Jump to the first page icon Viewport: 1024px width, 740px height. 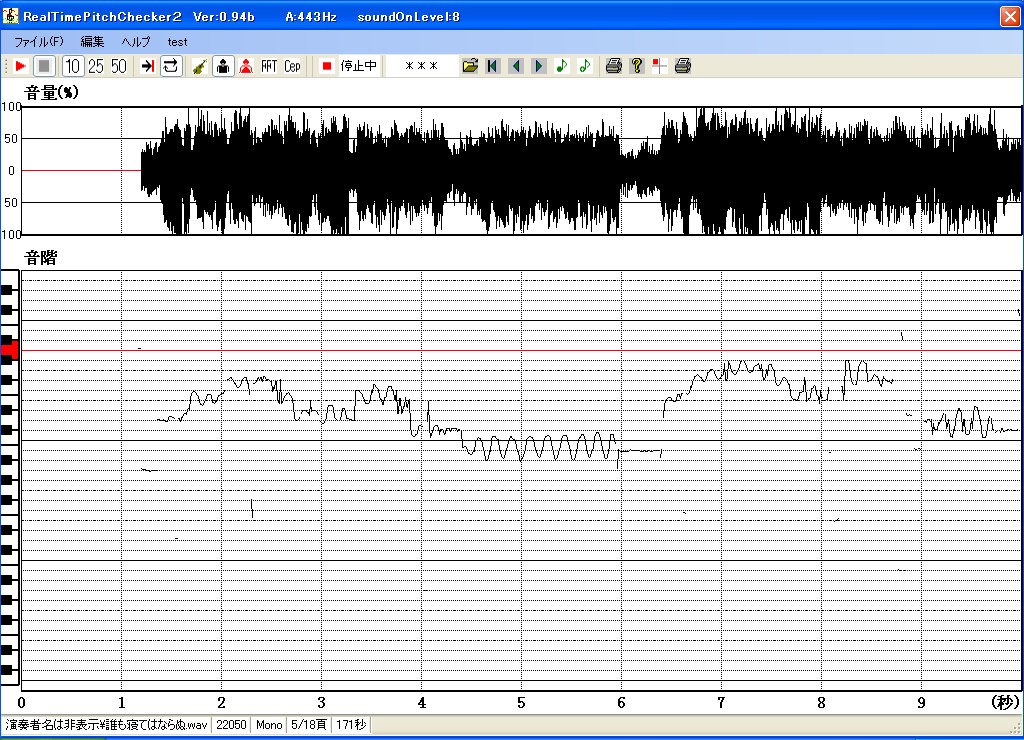(493, 66)
